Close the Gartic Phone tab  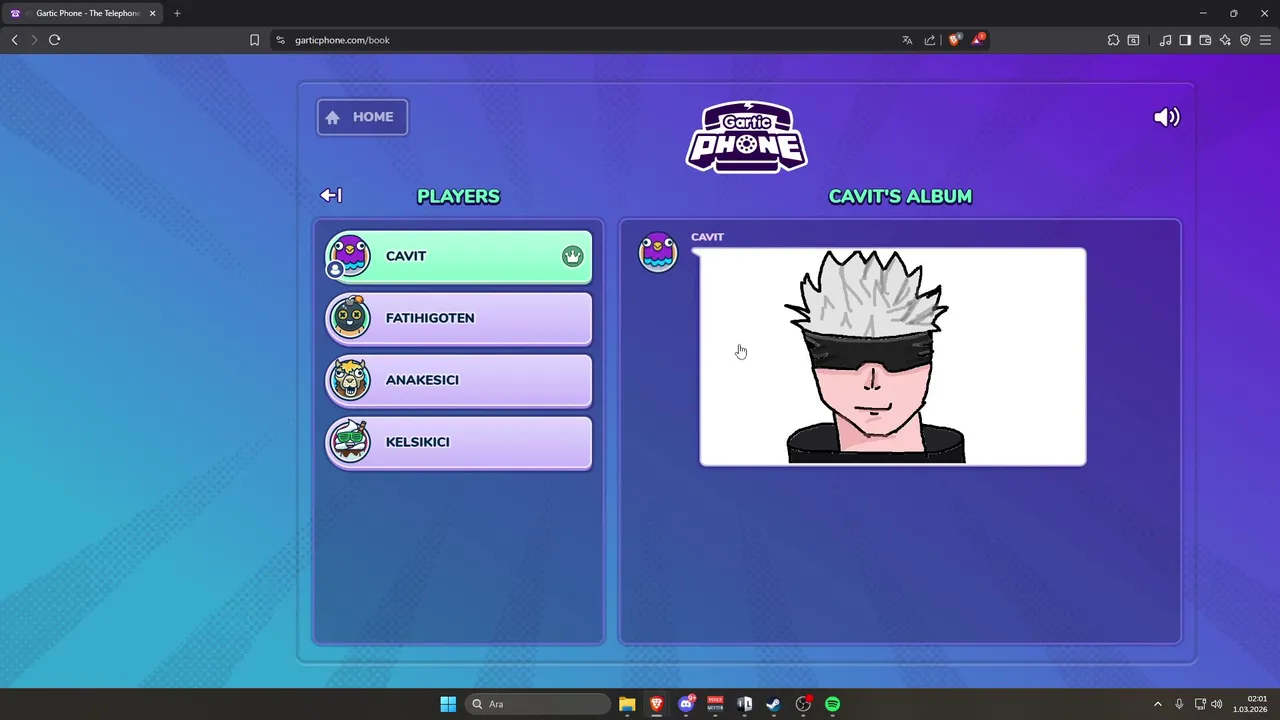click(153, 13)
